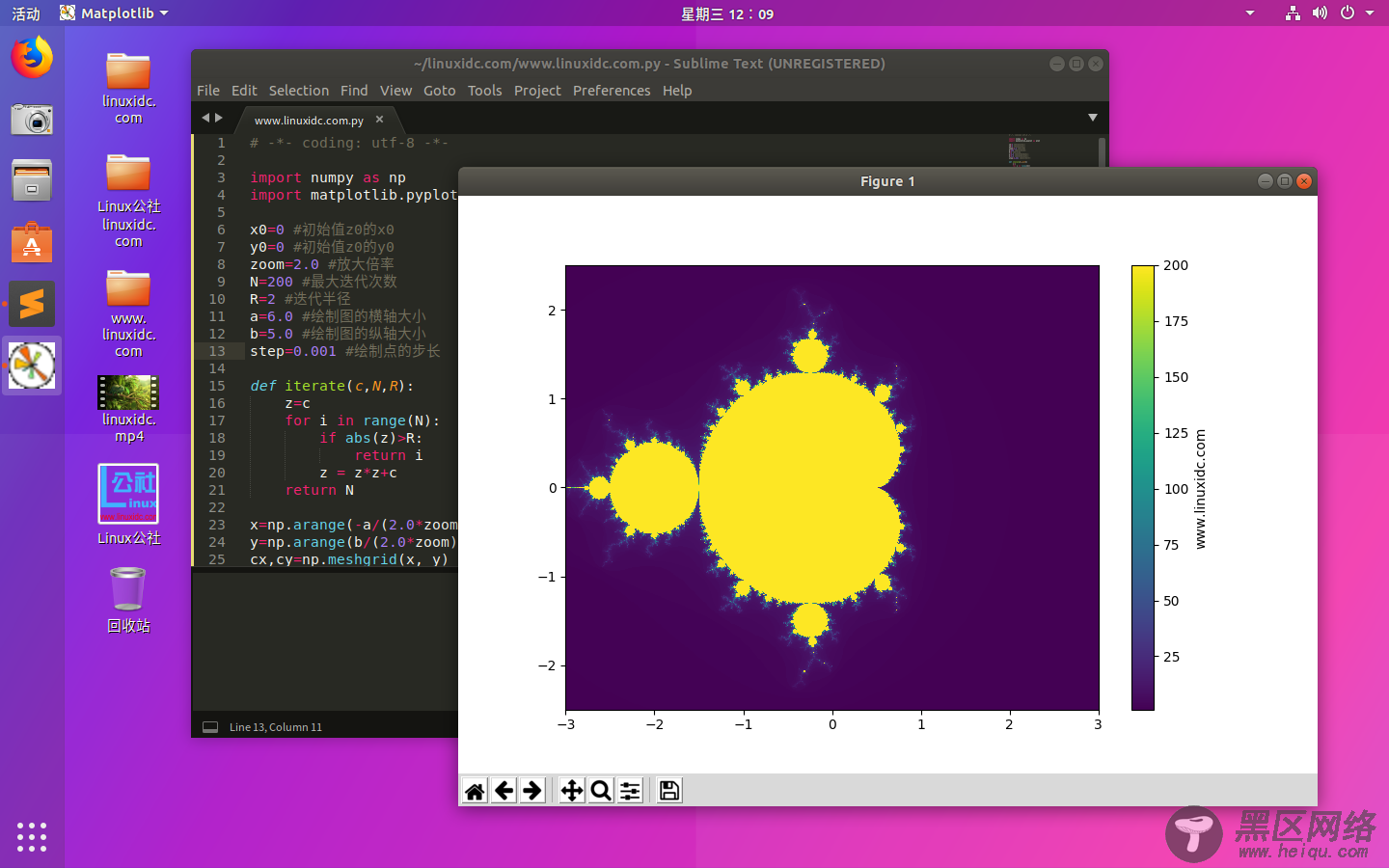
Task: Navigate to next tab arrow in Sublime
Action: (x=219, y=118)
